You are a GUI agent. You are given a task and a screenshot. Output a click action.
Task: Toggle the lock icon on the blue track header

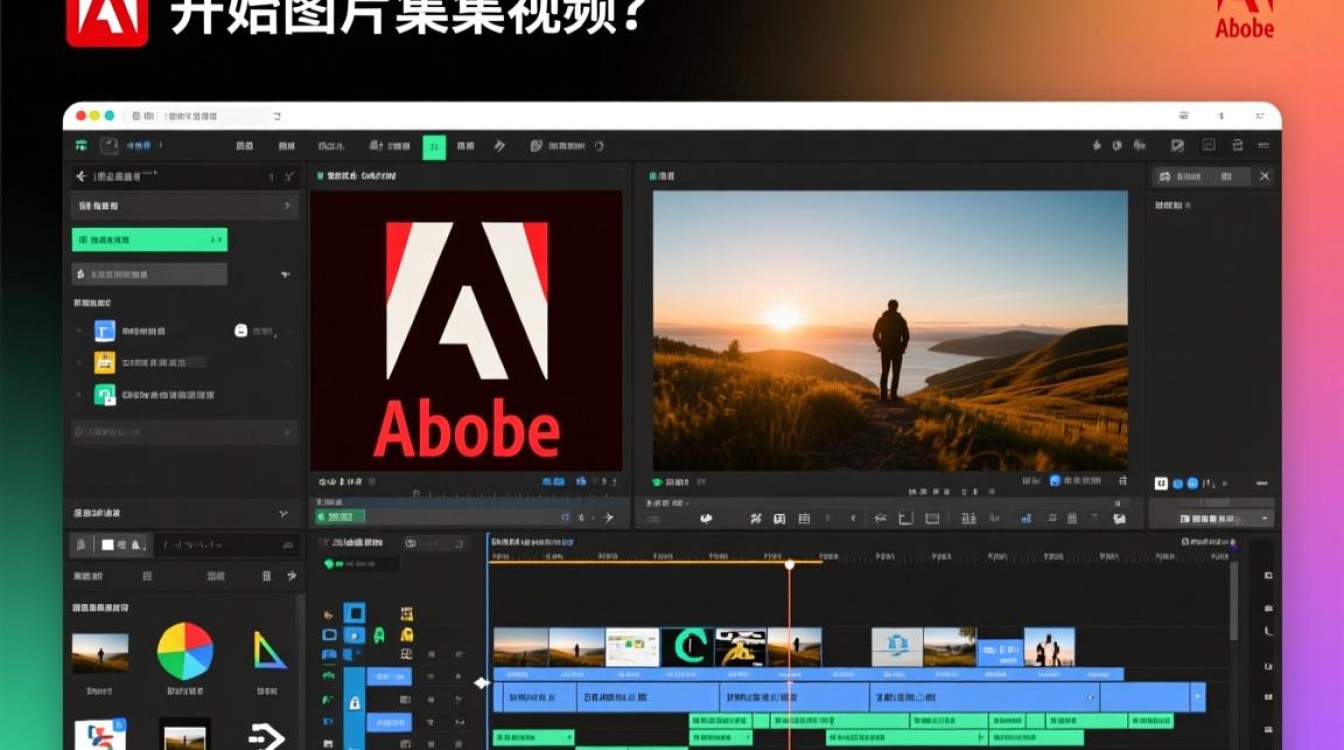point(354,703)
